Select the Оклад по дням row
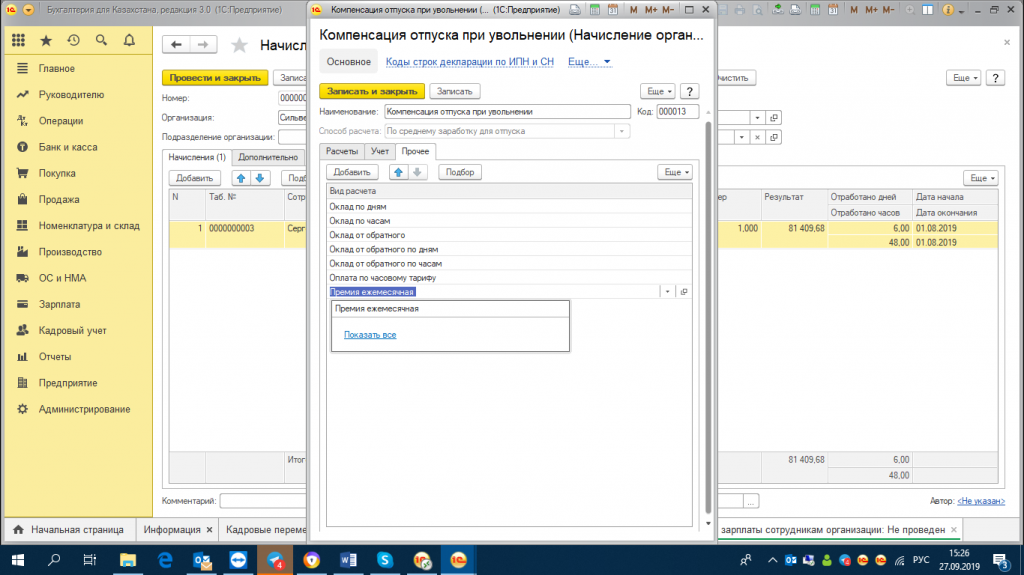 [509, 206]
